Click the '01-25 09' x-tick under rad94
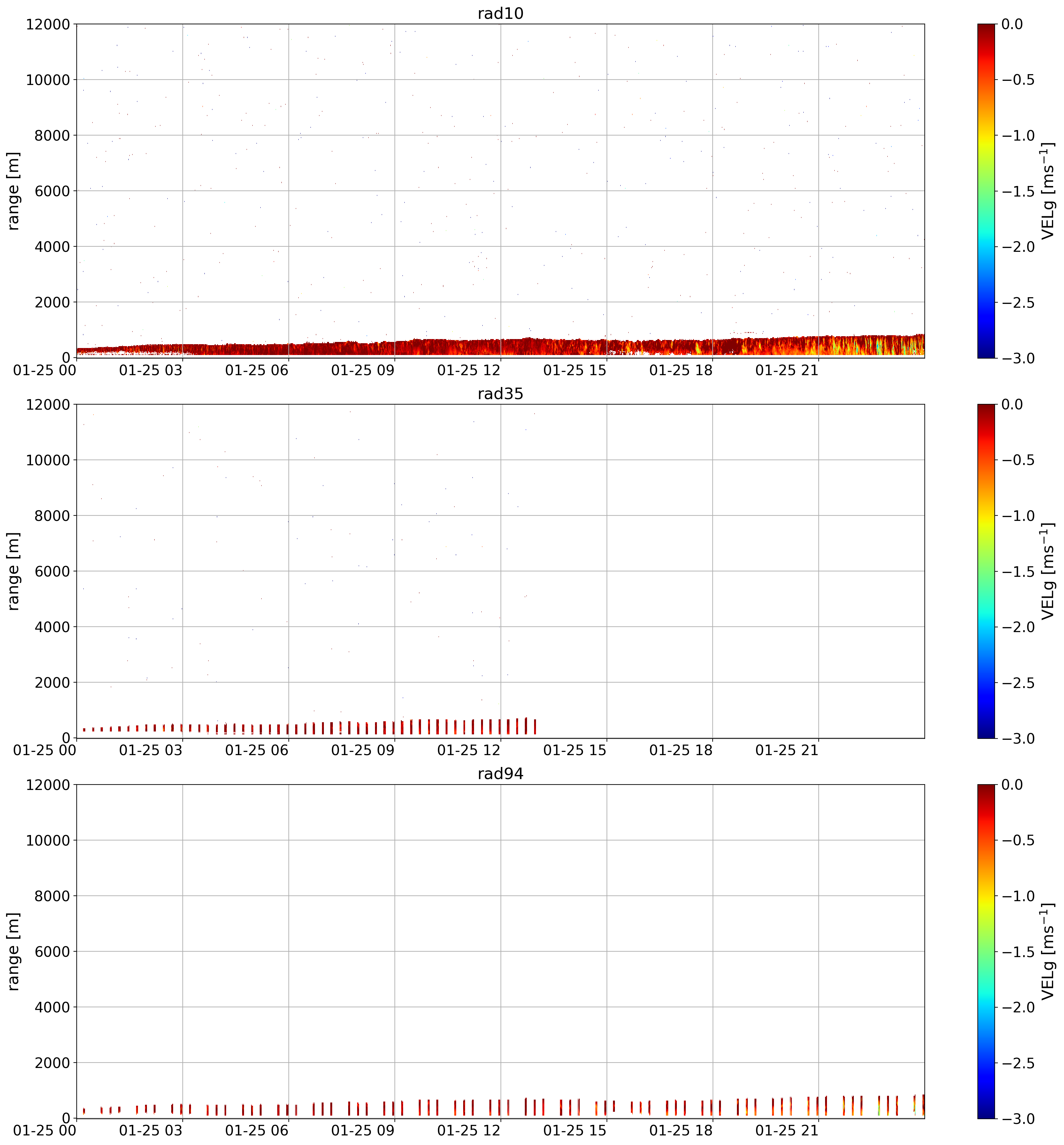 [363, 1131]
